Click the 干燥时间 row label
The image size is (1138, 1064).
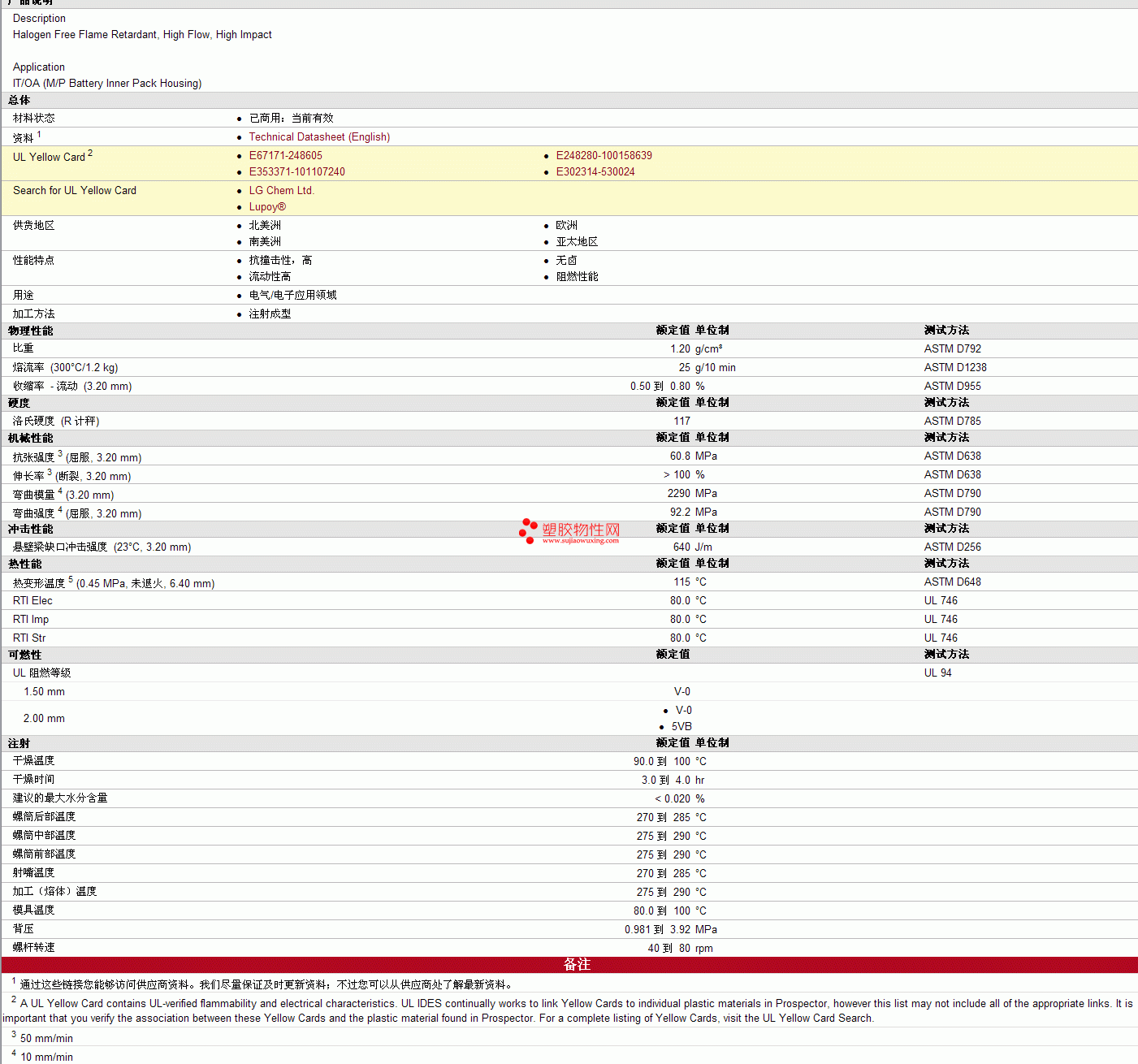click(x=33, y=780)
